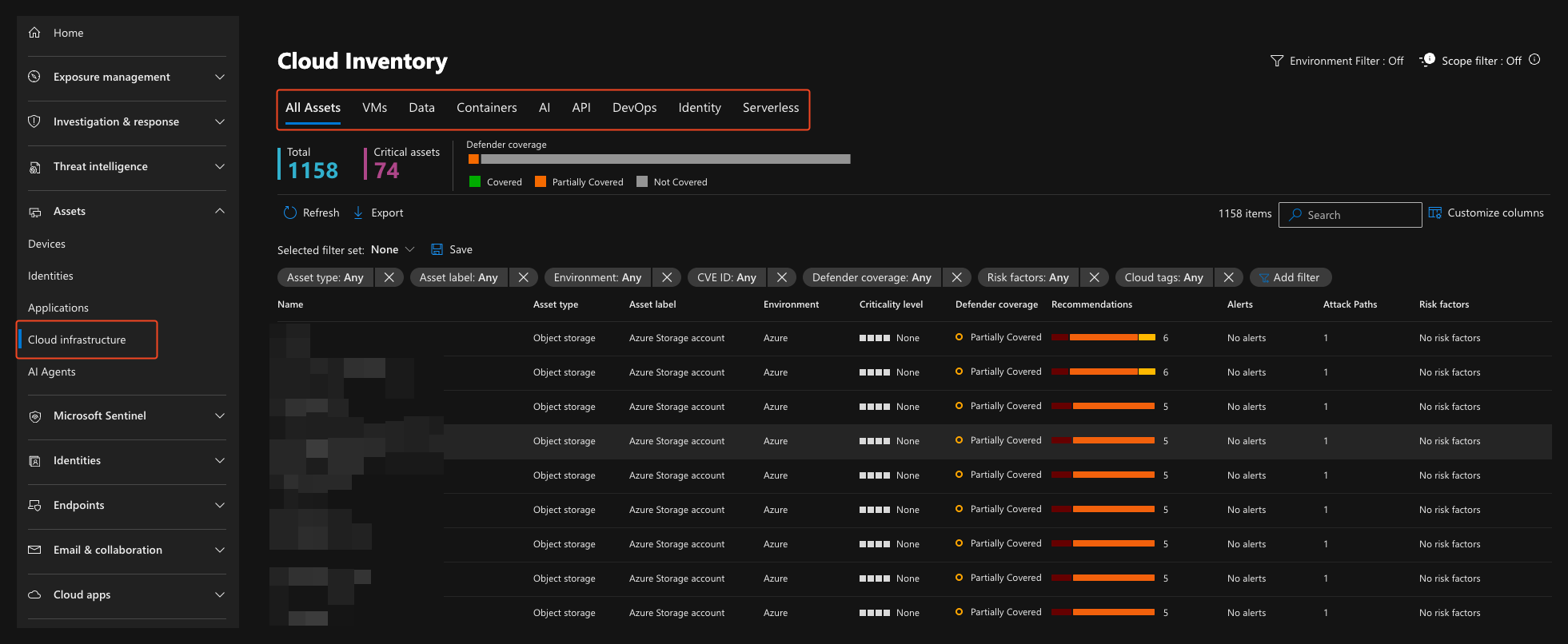Click the Refresh icon in toolbar
The height and width of the screenshot is (644, 1568).
[x=289, y=213]
